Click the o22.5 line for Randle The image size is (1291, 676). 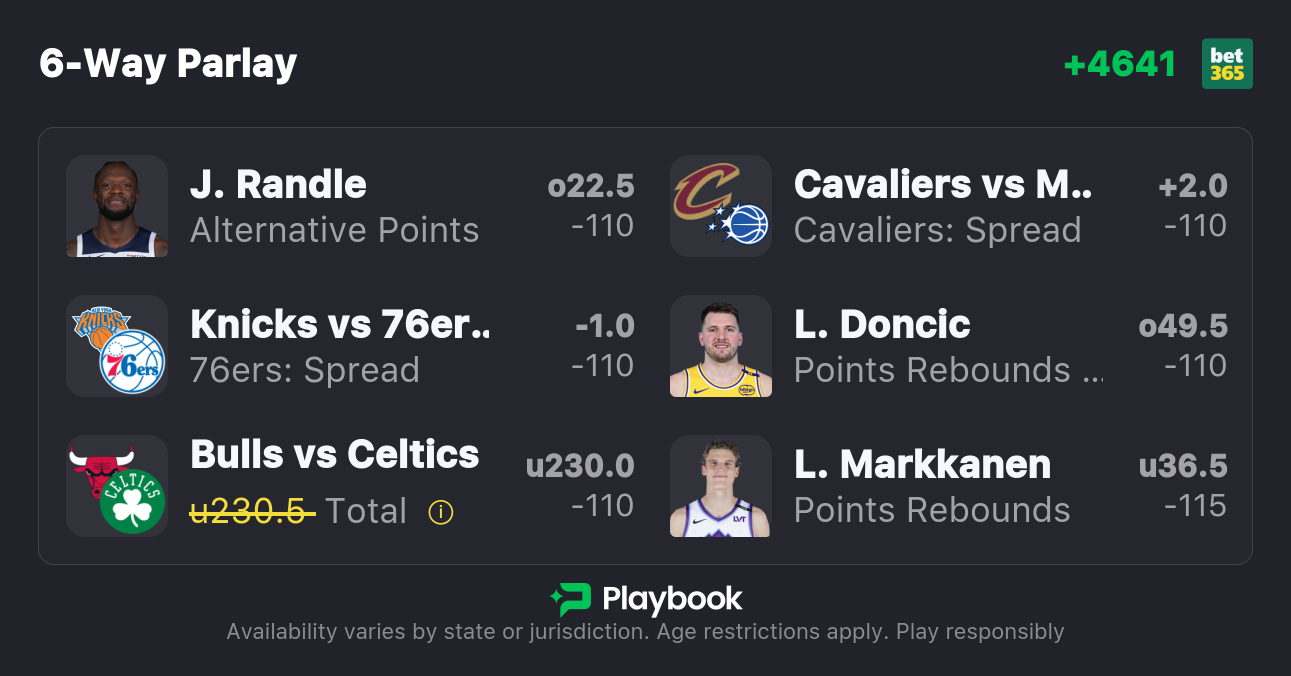click(x=591, y=186)
